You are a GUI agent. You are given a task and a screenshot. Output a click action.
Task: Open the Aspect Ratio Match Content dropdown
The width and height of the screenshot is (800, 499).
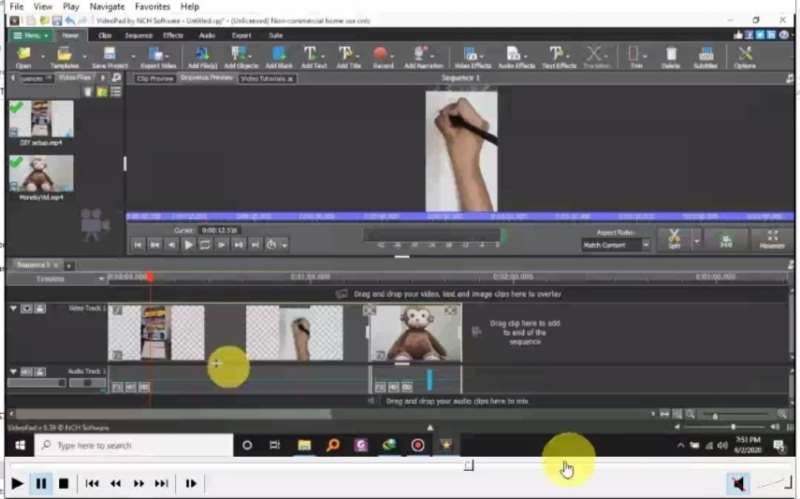click(616, 245)
